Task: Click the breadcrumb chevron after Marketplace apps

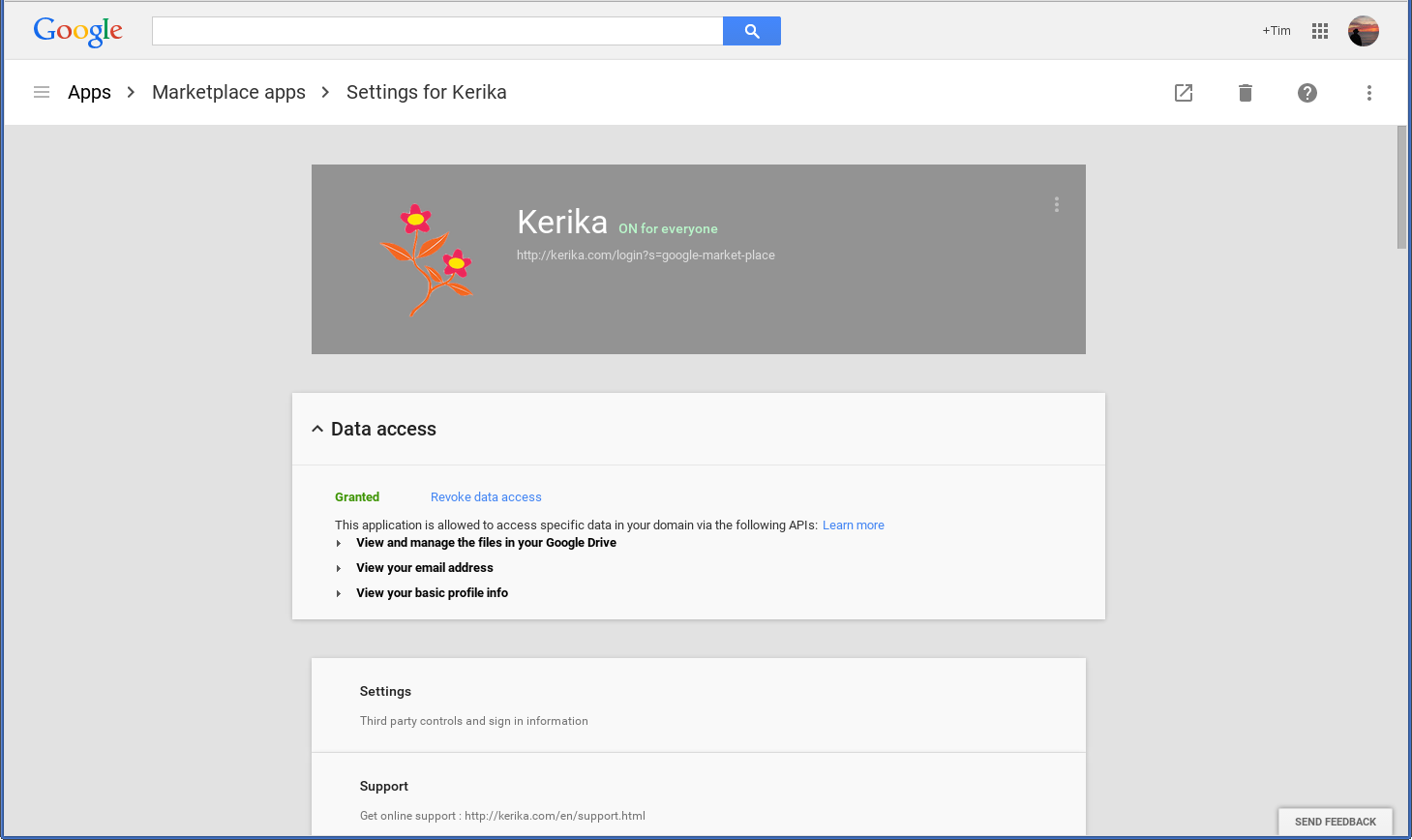Action: (x=325, y=92)
